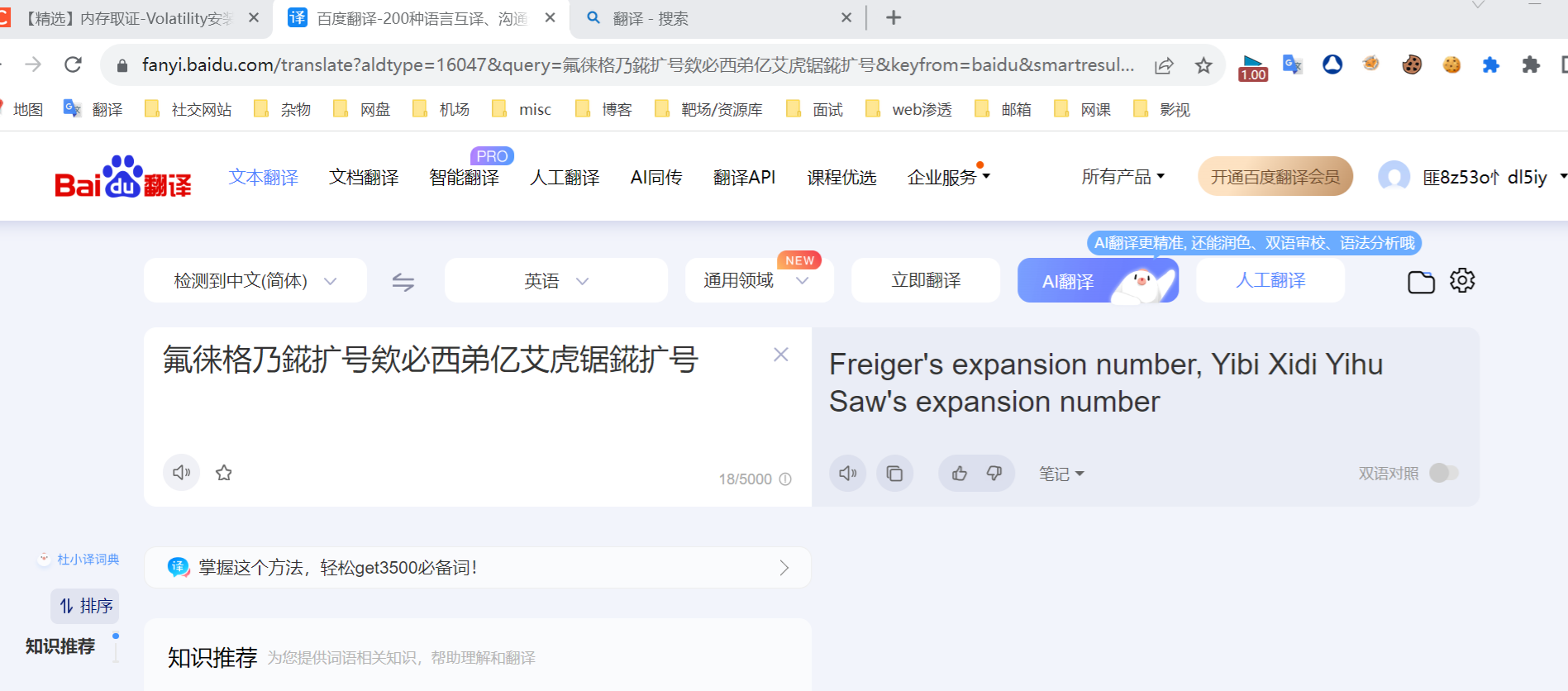Bookmark this page with star icon

tap(1203, 65)
